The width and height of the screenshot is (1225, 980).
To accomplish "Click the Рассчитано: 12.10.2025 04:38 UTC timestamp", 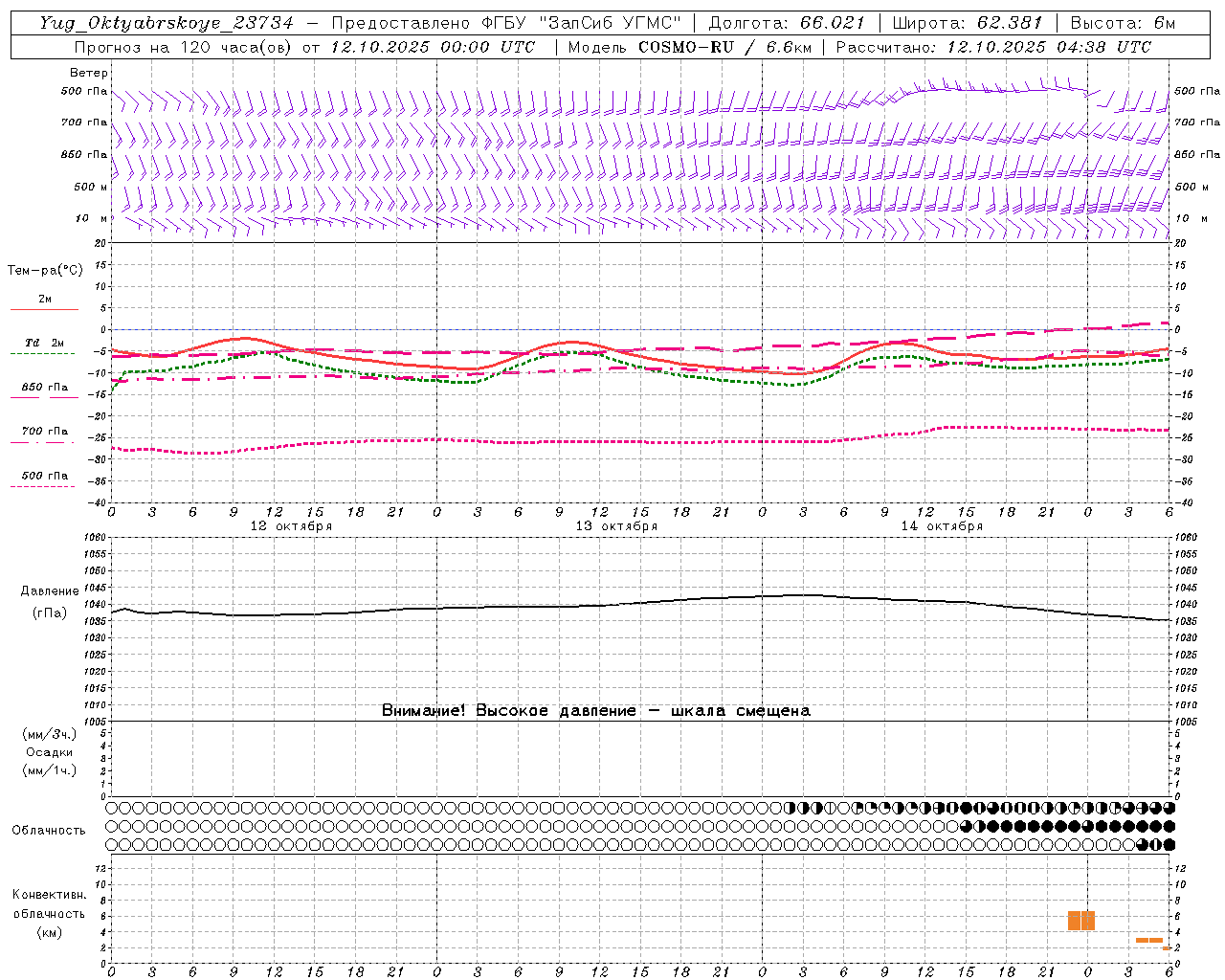I will (x=993, y=47).
